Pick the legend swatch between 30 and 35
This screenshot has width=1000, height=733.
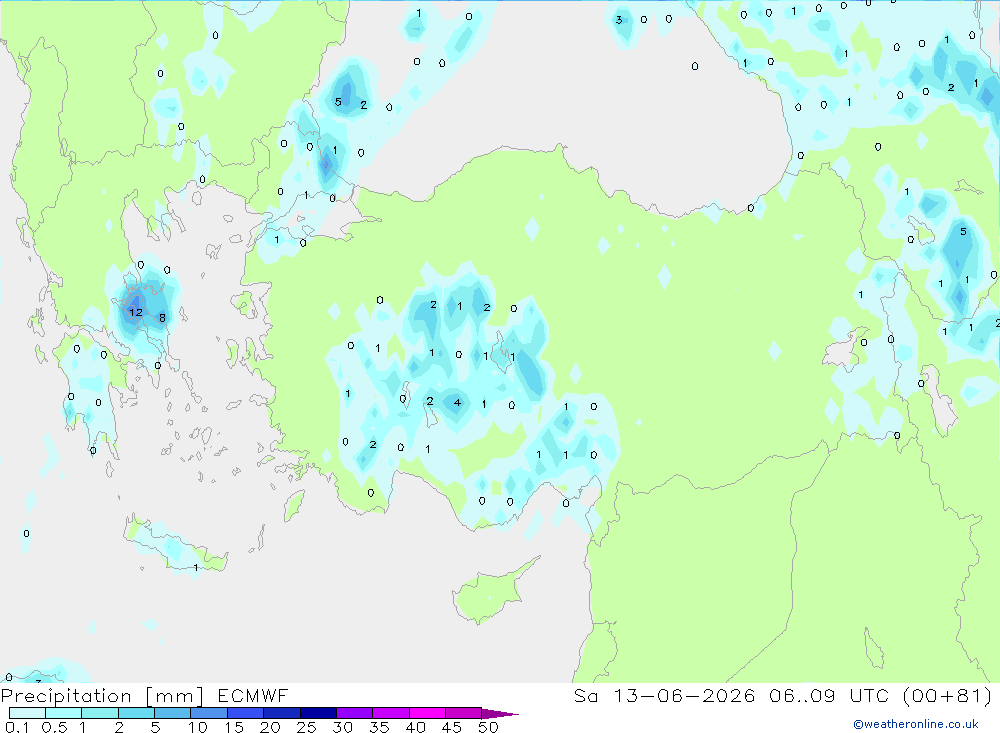coord(355,713)
